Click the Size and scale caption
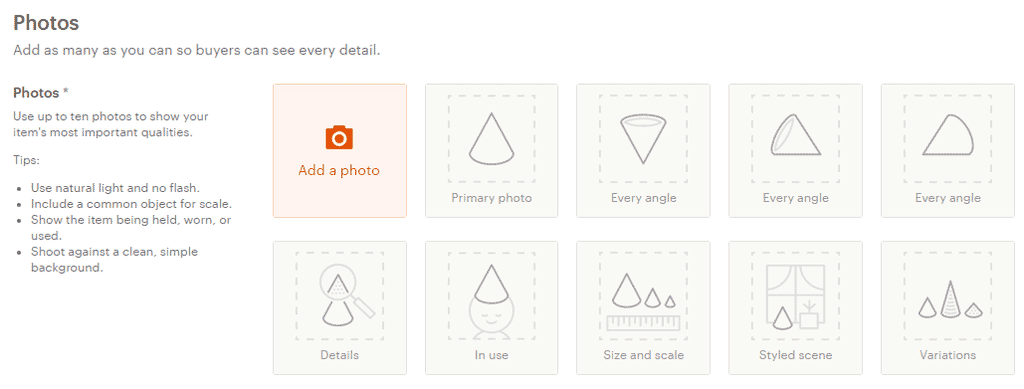Viewport: 1024px width, 389px height. point(643,355)
